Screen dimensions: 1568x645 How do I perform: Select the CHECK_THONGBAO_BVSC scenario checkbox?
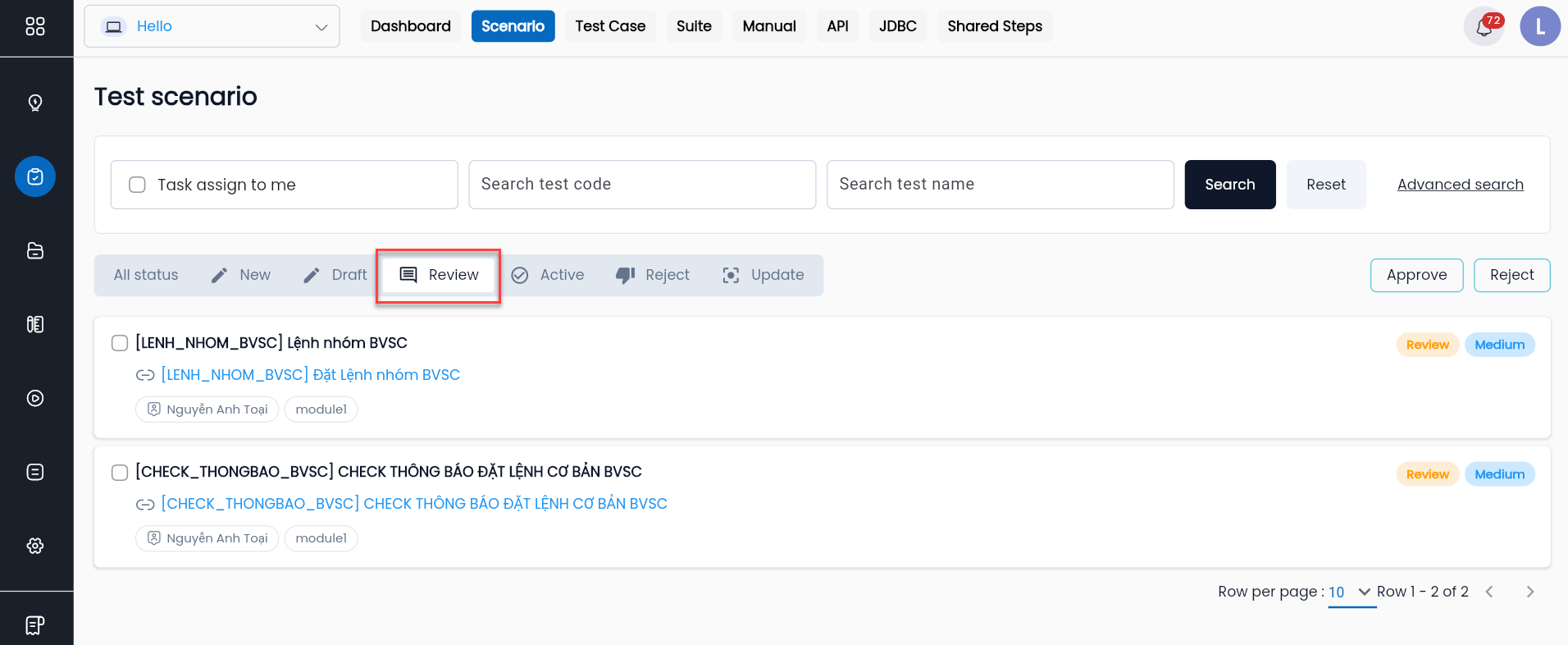[120, 472]
